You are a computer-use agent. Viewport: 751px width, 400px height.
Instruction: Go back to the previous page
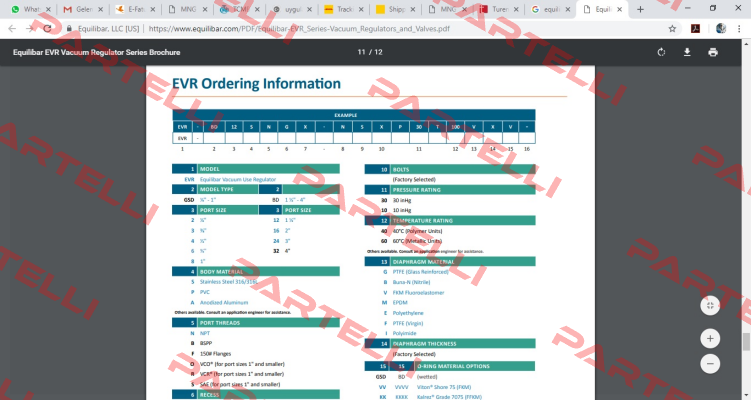[x=12, y=28]
